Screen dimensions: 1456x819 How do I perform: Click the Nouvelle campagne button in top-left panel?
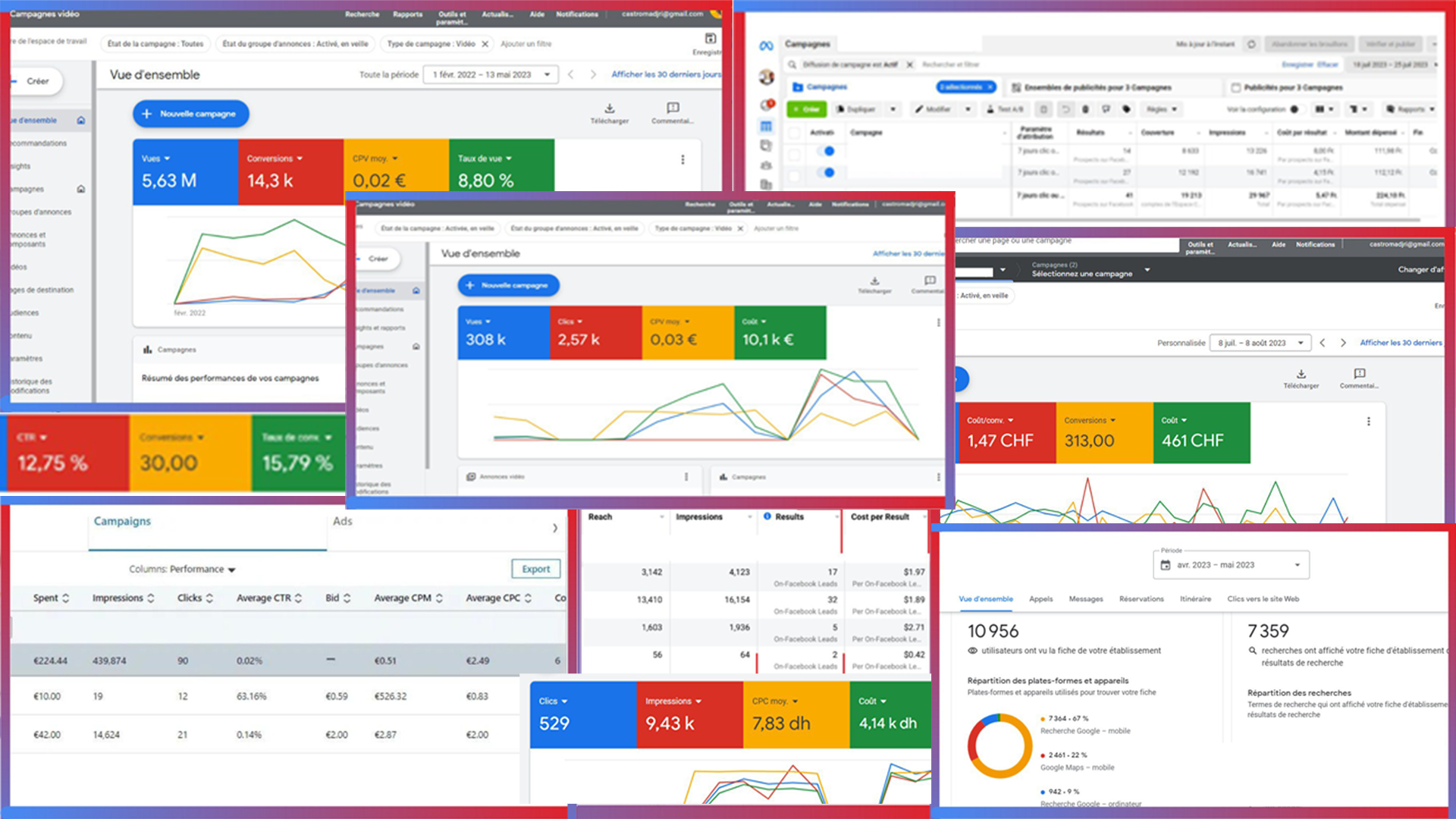pyautogui.click(x=190, y=114)
